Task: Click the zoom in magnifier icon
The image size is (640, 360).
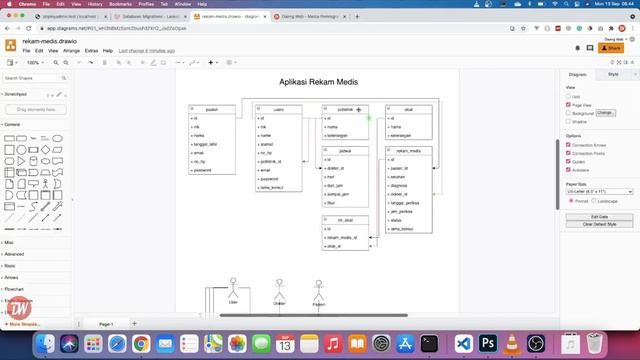Action: [56, 63]
